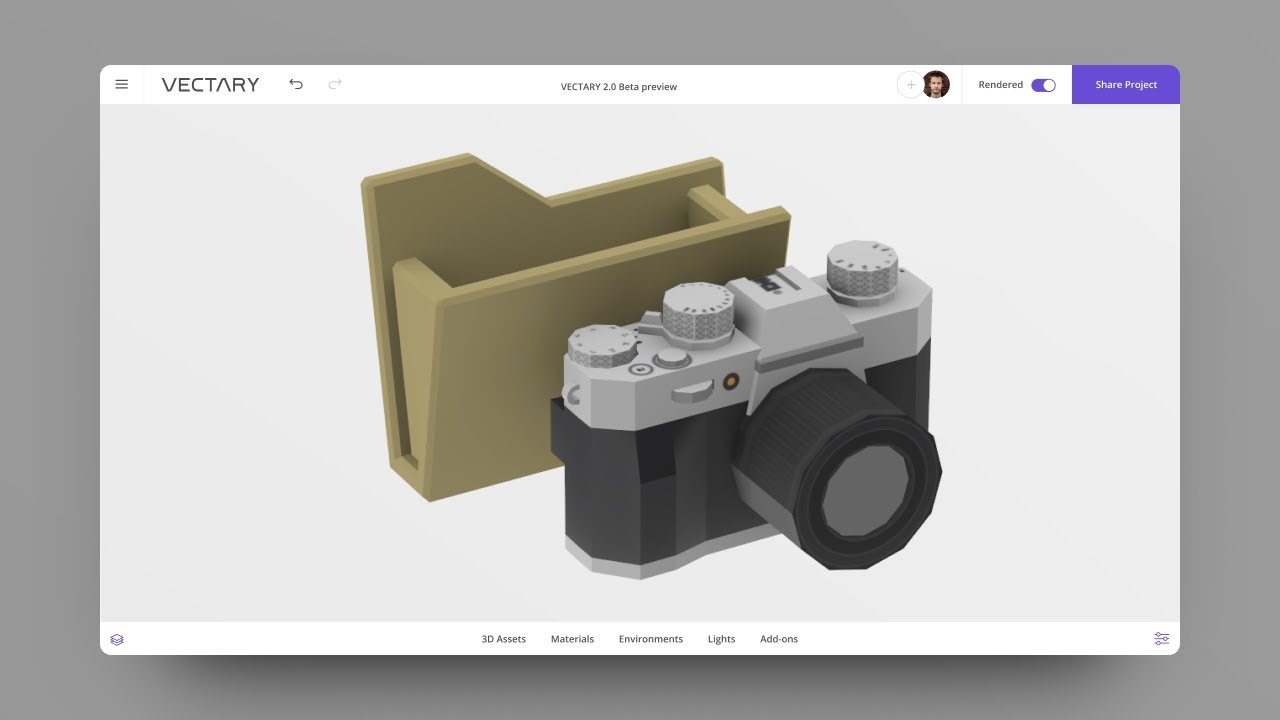Open the hamburger main menu
The height and width of the screenshot is (720, 1280).
(x=122, y=84)
